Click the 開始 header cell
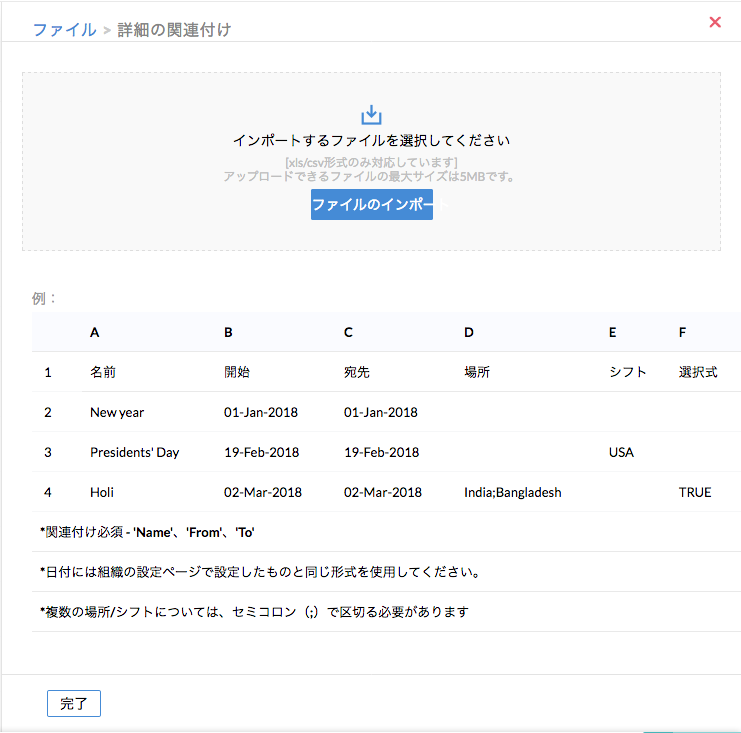 (237, 372)
